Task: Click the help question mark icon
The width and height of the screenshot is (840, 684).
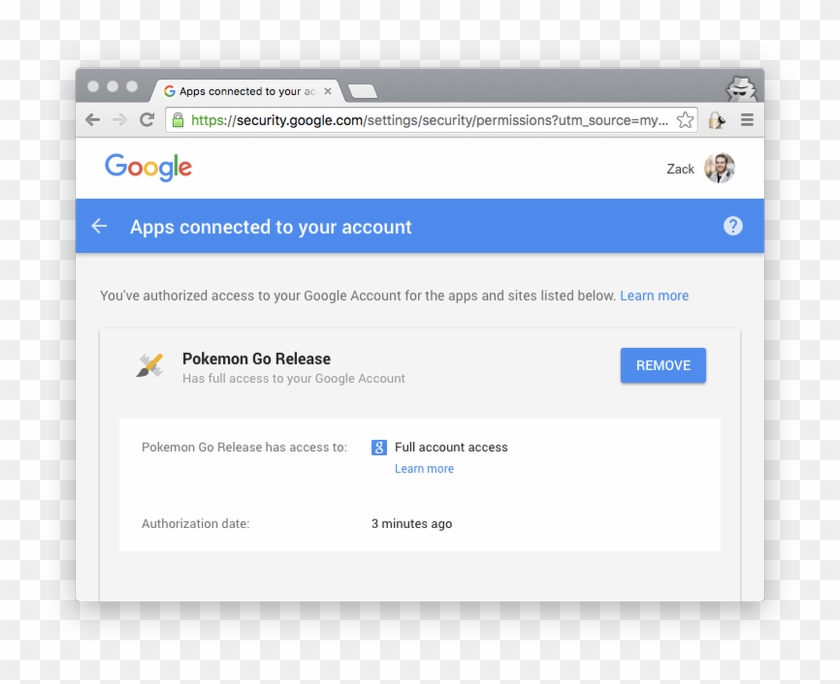Action: coord(733,226)
